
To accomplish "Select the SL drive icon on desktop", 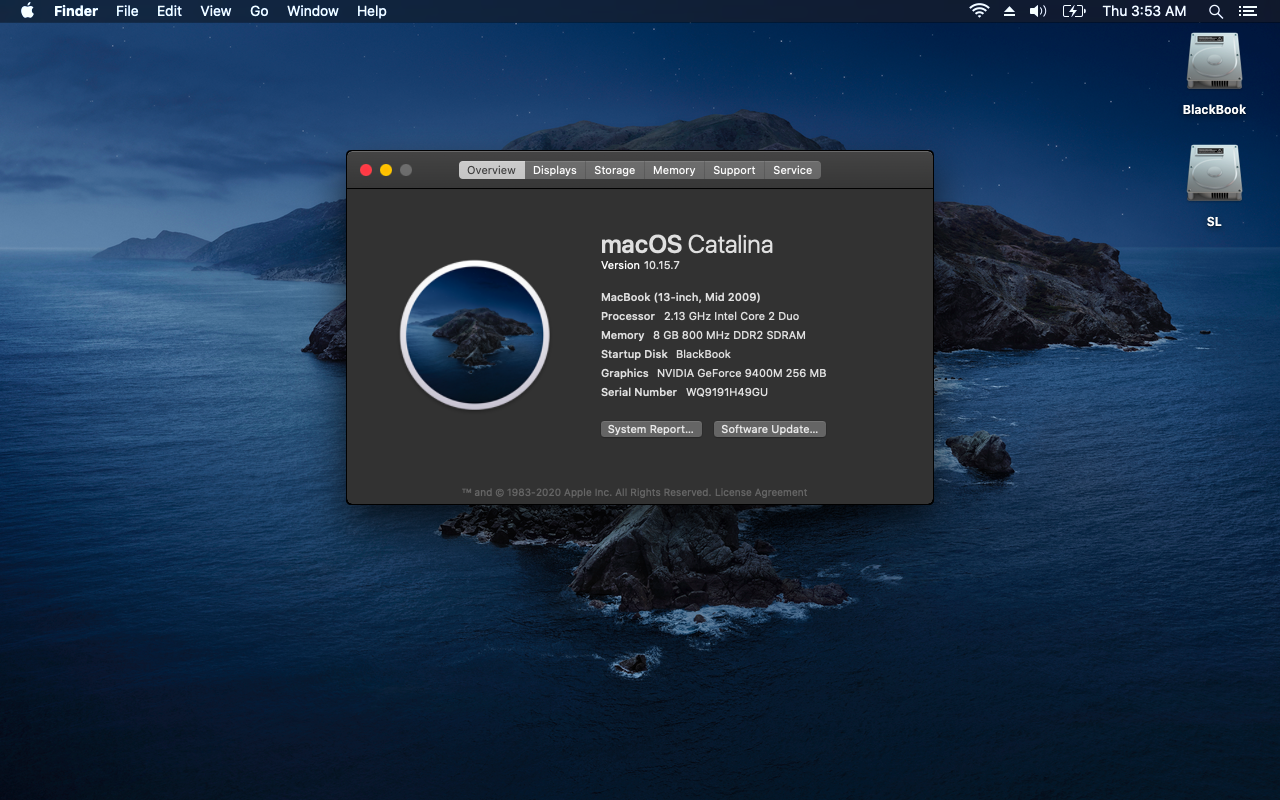I will point(1214,174).
